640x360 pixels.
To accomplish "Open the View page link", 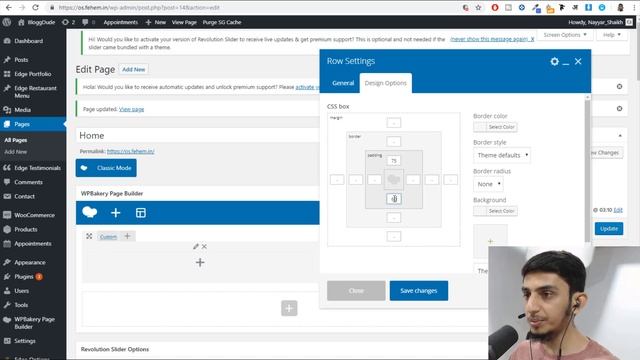I will [131, 109].
